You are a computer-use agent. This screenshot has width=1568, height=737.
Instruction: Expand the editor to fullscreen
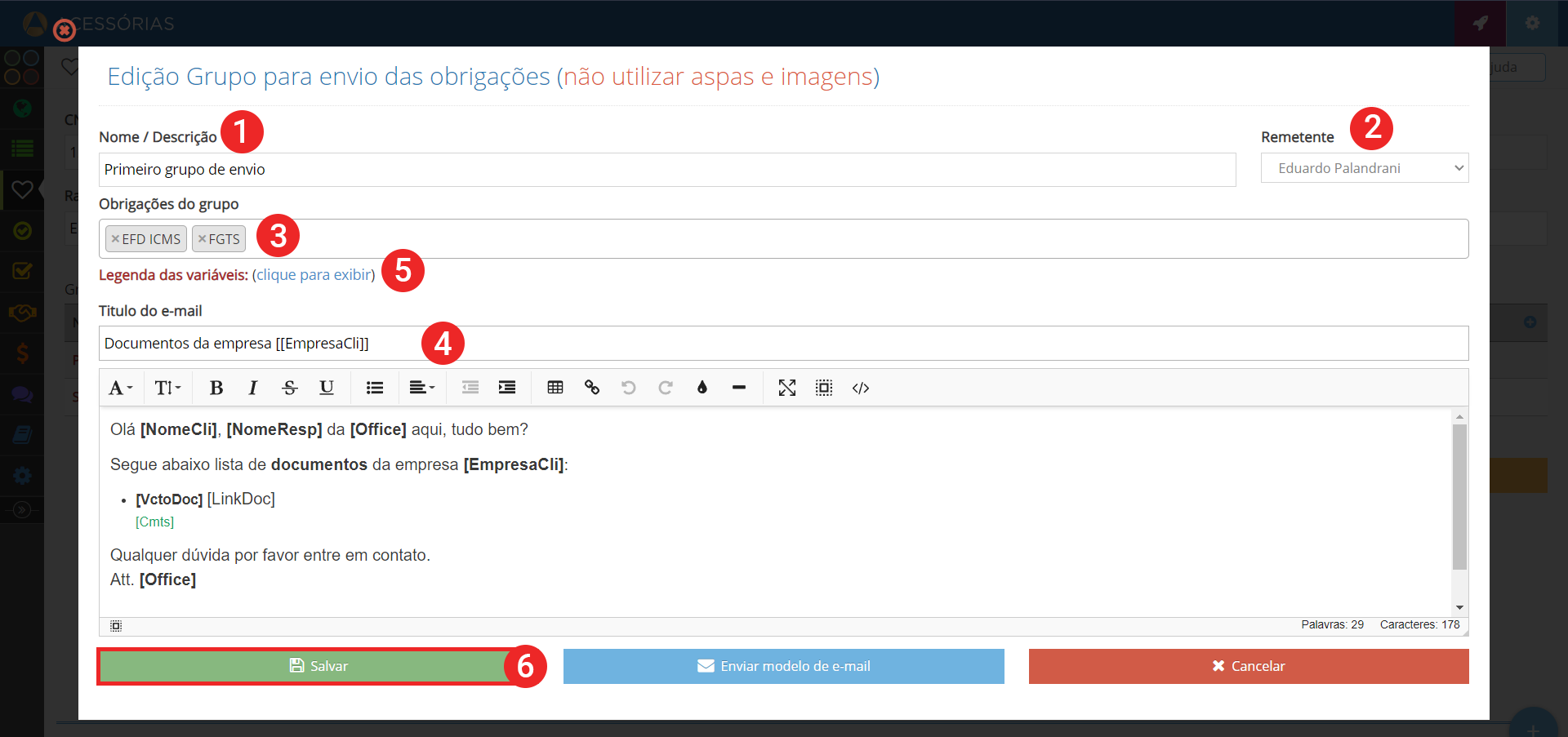(787, 388)
